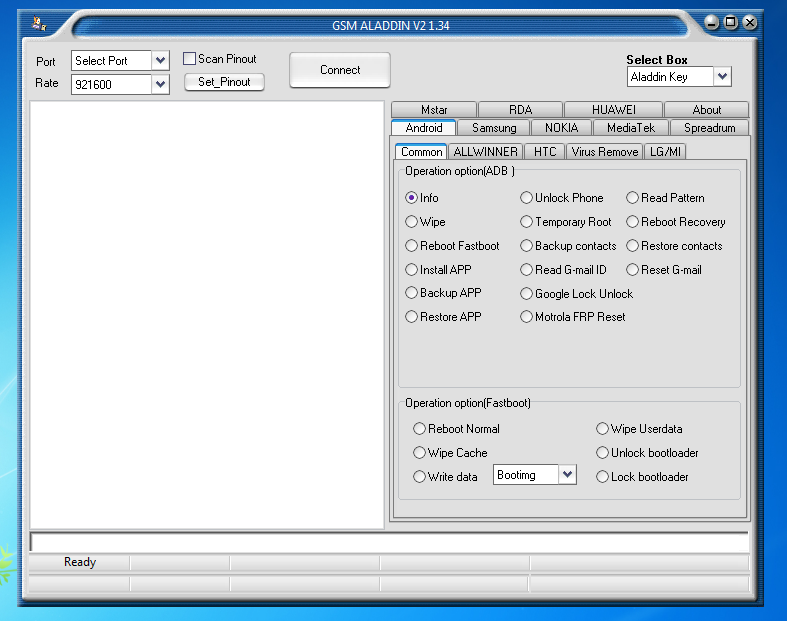
Task: Open the Rate 921600 dropdown arrow
Action: (x=160, y=84)
